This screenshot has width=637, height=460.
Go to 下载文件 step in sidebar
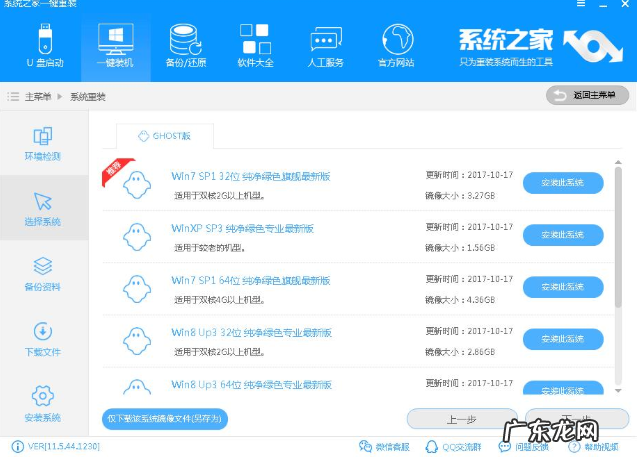43,339
